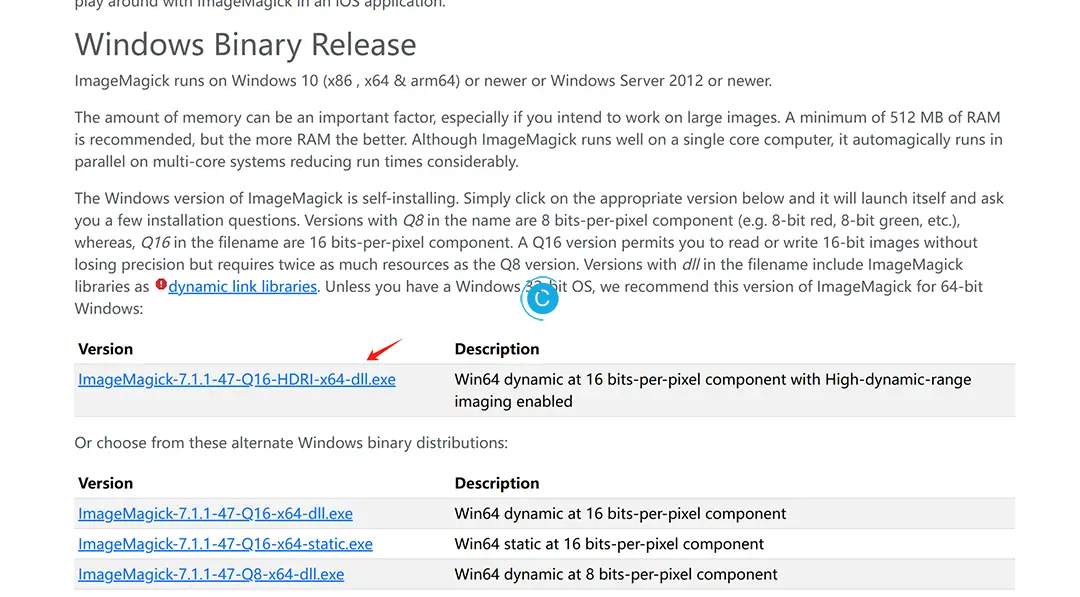Click the Win64 static 16 bits description

click(609, 544)
